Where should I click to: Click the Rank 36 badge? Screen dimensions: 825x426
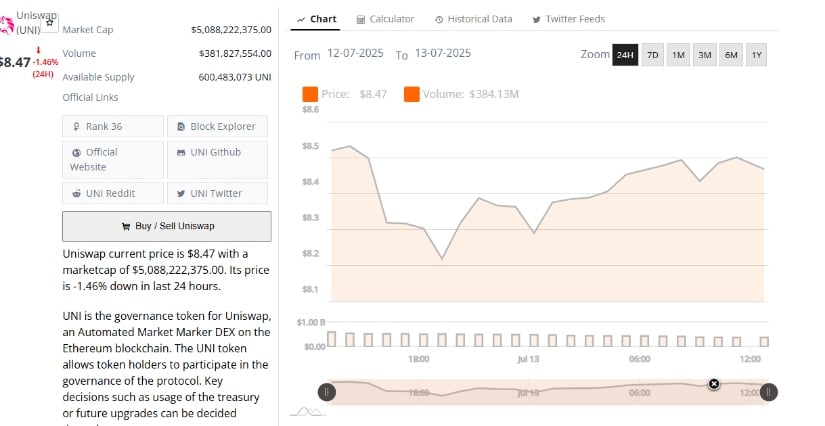112,126
